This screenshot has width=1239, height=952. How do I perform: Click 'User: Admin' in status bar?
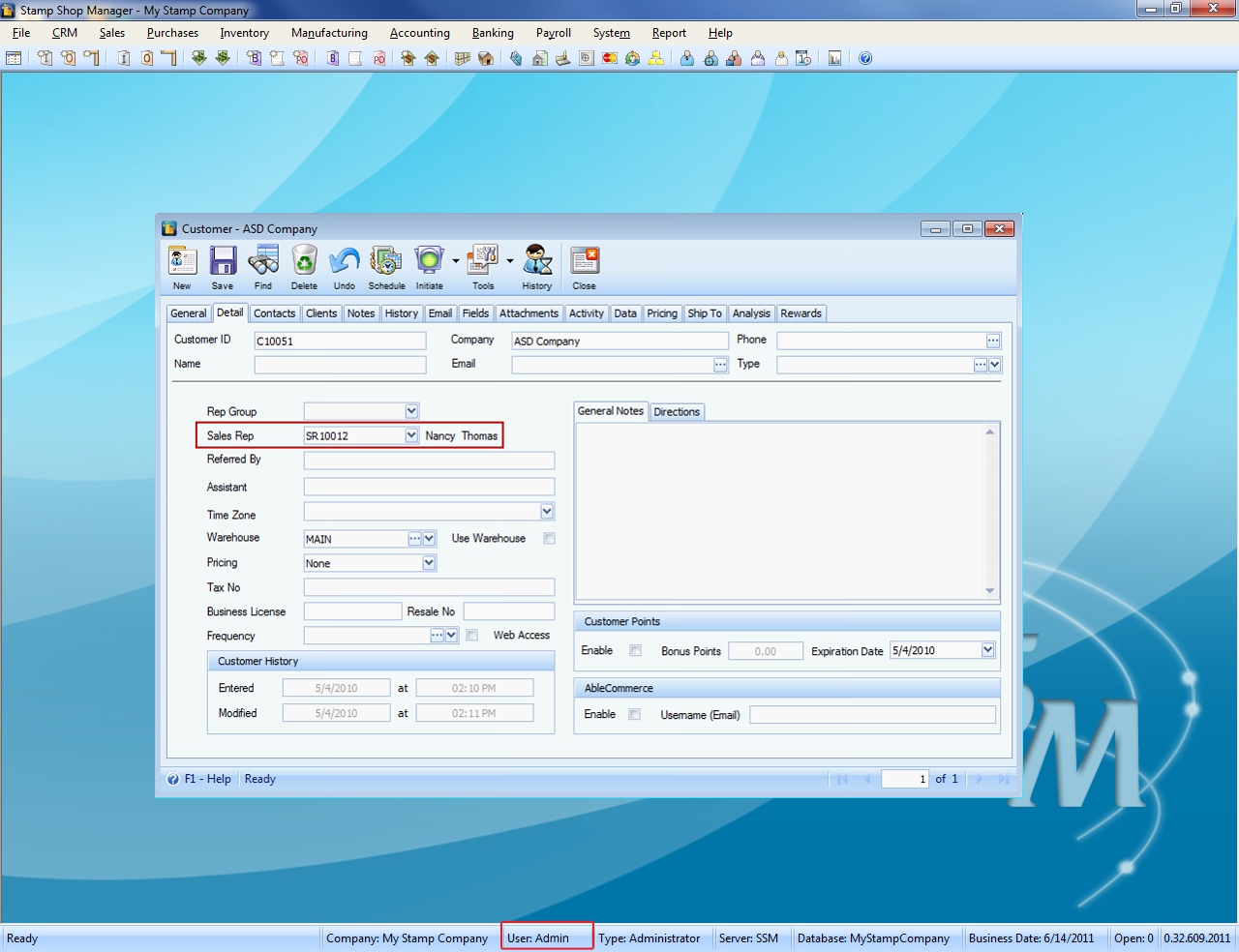pos(538,938)
